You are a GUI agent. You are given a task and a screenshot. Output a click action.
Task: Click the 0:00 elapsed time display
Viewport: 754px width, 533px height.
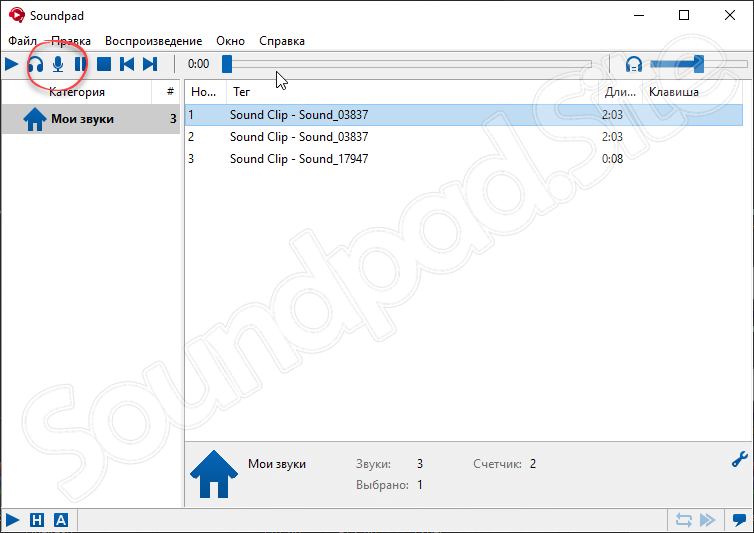198,64
